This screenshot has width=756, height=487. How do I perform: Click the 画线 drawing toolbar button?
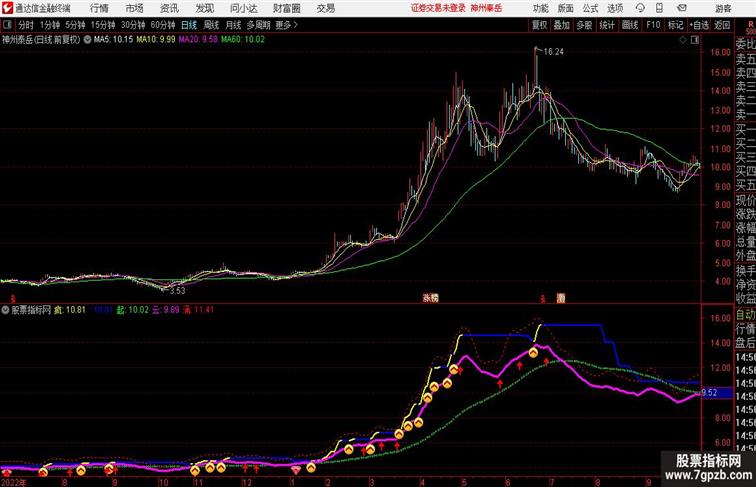tap(630, 25)
